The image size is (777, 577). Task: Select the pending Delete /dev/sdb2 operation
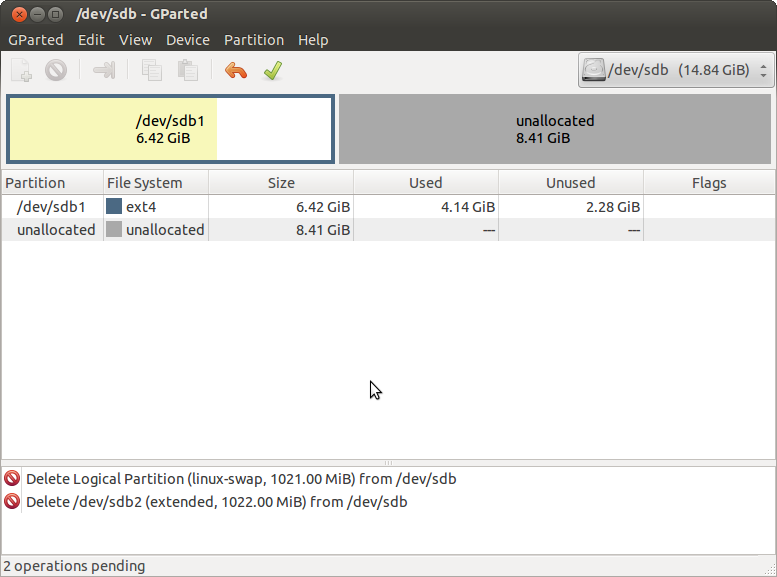click(x=216, y=502)
